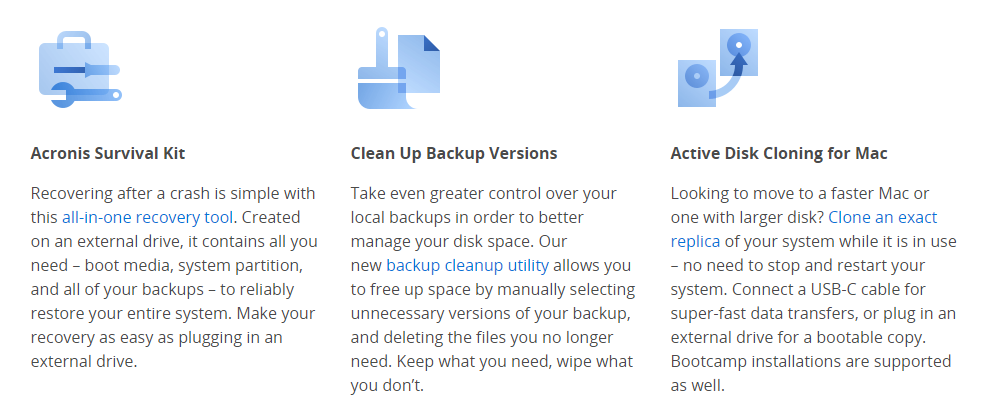Click the lower source disk in the cloning icon

697,83
